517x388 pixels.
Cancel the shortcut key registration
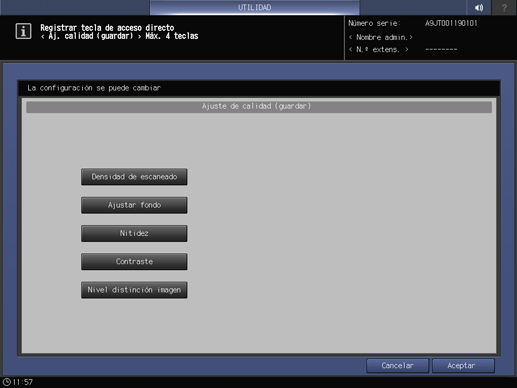tap(397, 366)
